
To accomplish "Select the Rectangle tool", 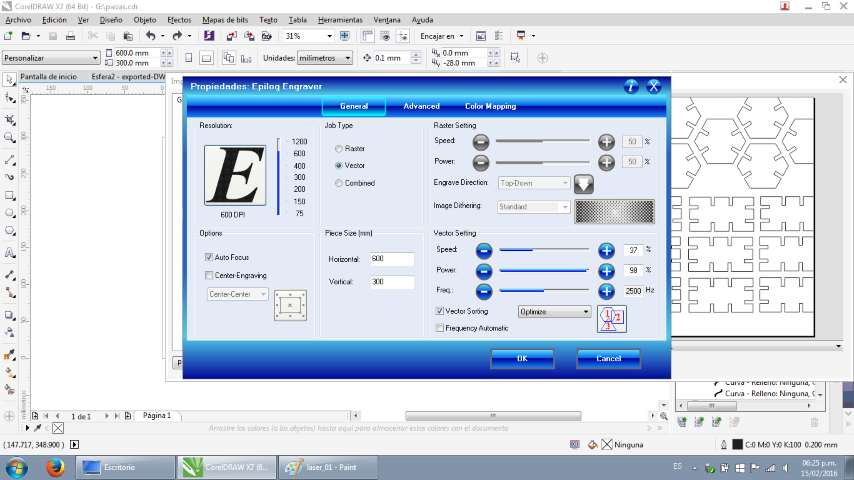I will point(9,195).
